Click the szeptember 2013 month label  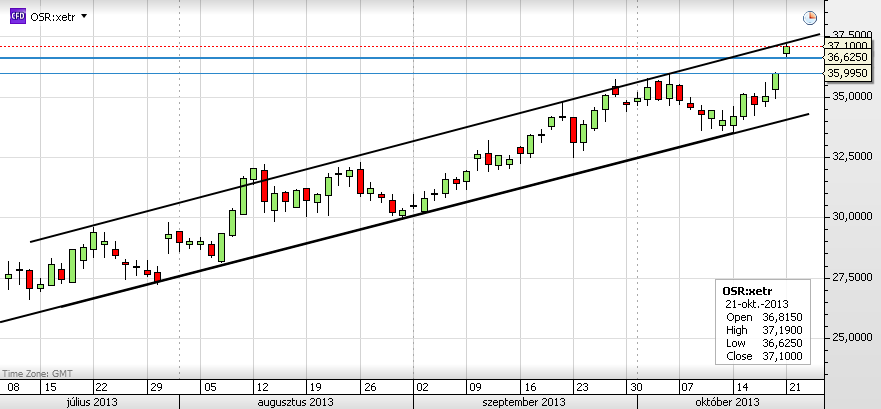[x=524, y=402]
